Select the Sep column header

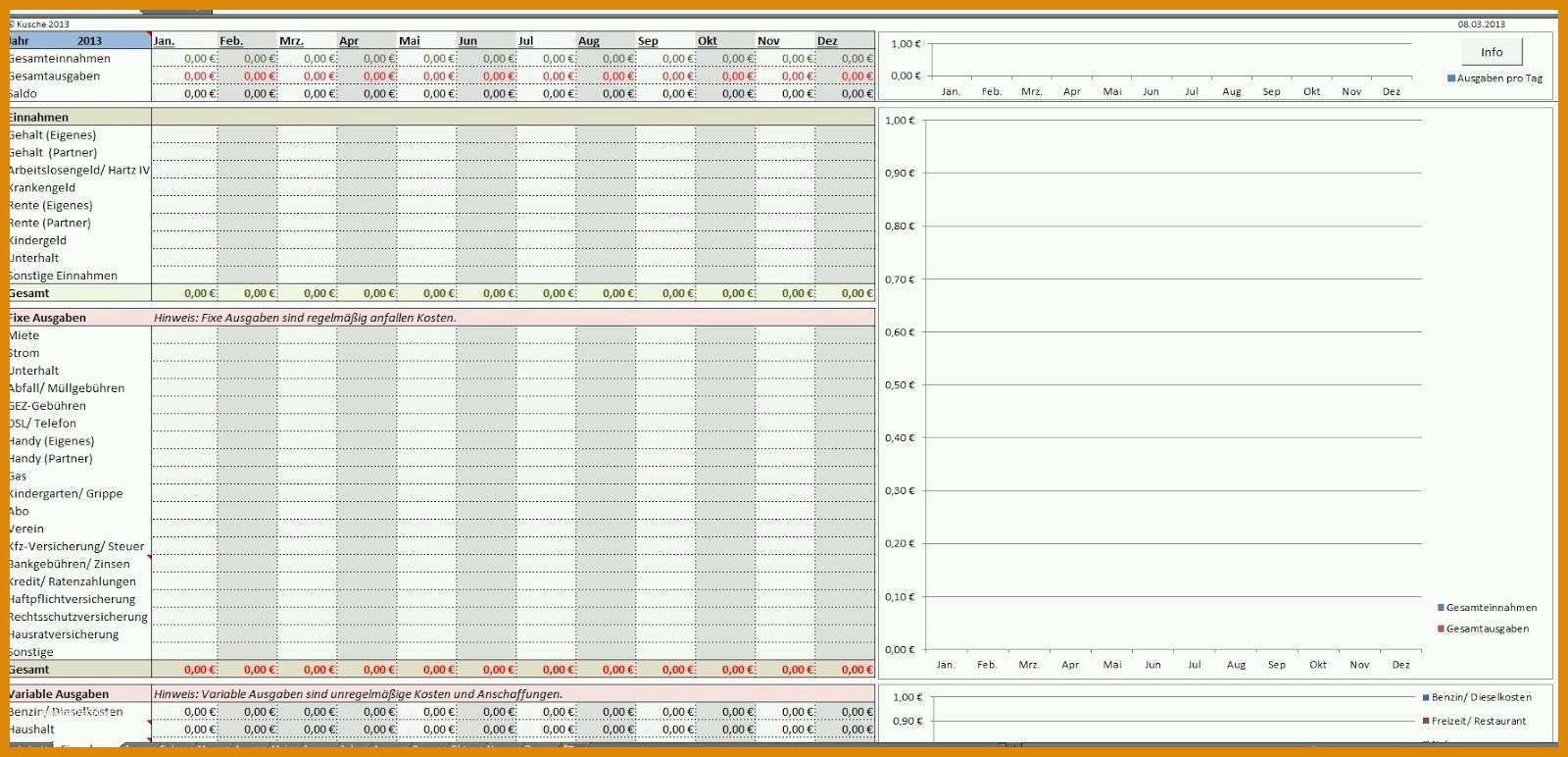(665, 41)
